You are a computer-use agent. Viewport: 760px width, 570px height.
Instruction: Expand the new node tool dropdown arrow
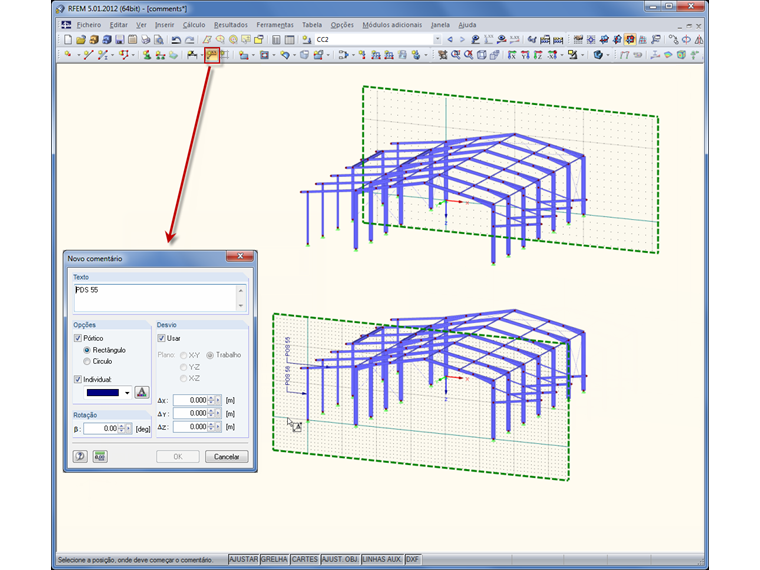point(79,56)
